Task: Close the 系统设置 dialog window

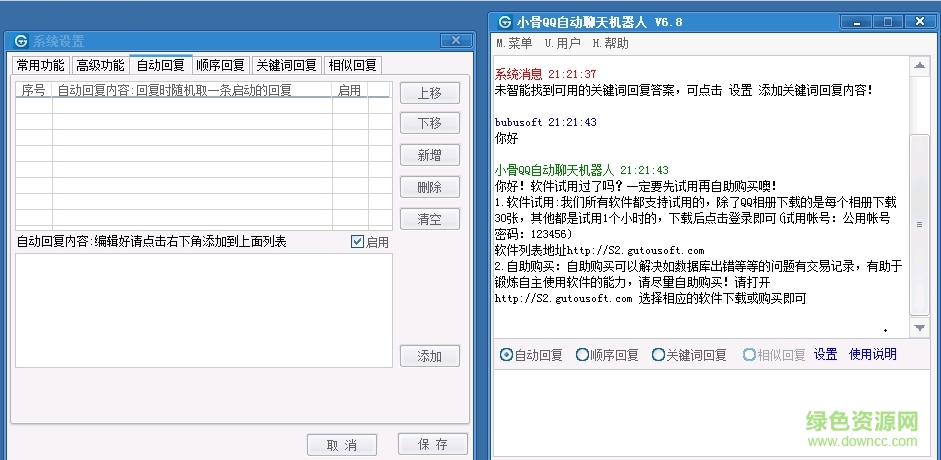Action: pyautogui.click(x=455, y=41)
